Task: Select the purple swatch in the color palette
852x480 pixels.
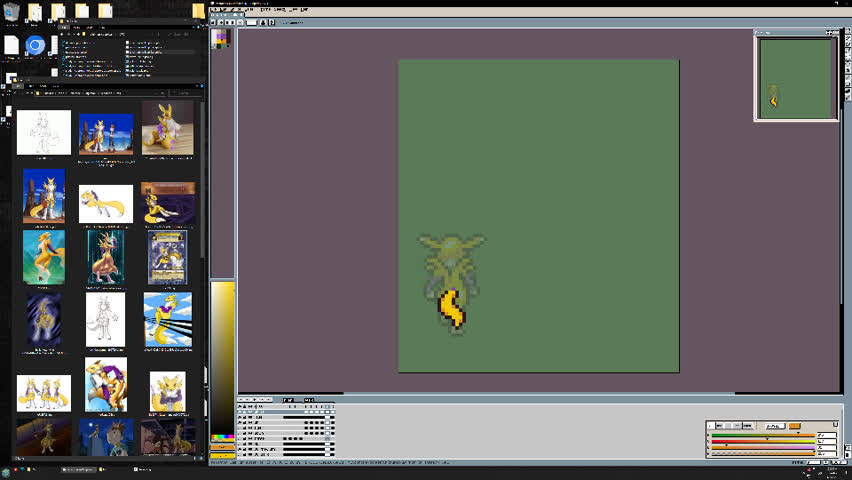Action: (219, 36)
